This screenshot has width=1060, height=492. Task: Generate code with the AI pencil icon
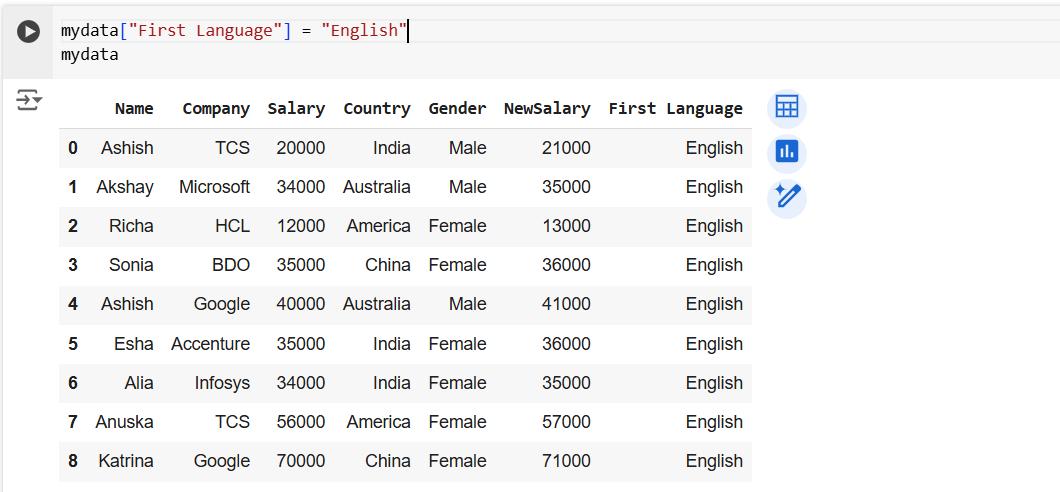pos(786,198)
